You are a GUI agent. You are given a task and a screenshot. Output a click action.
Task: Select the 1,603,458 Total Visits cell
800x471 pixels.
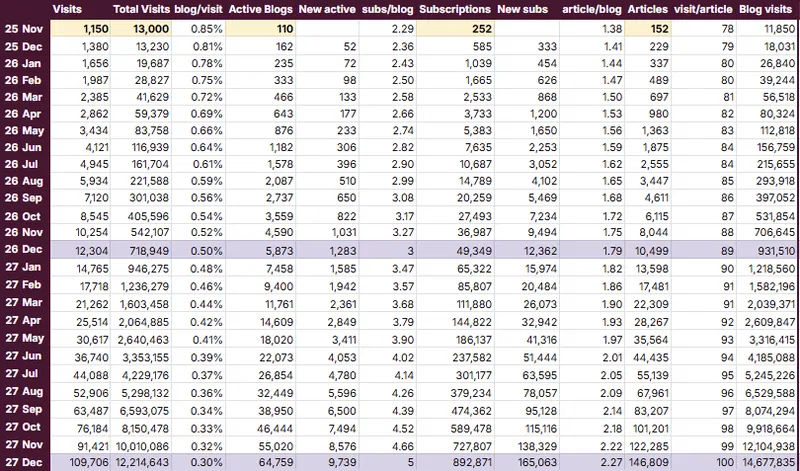pyautogui.click(x=141, y=305)
